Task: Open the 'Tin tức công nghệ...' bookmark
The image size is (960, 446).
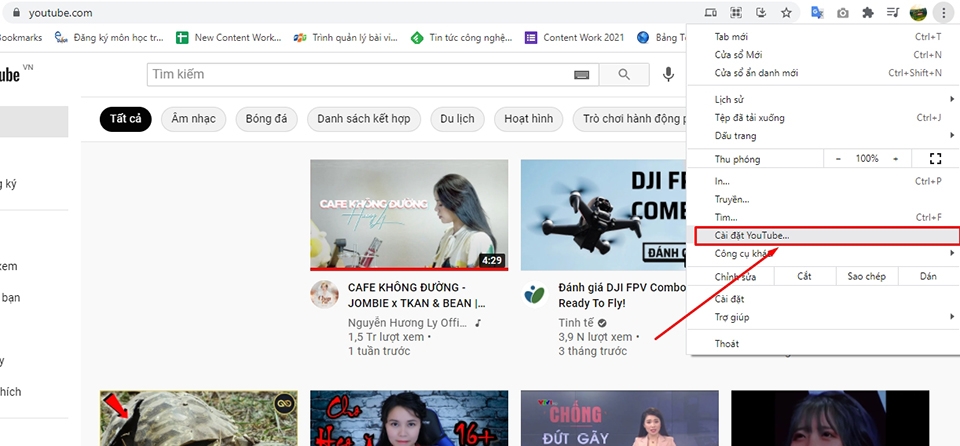Action: [462, 37]
